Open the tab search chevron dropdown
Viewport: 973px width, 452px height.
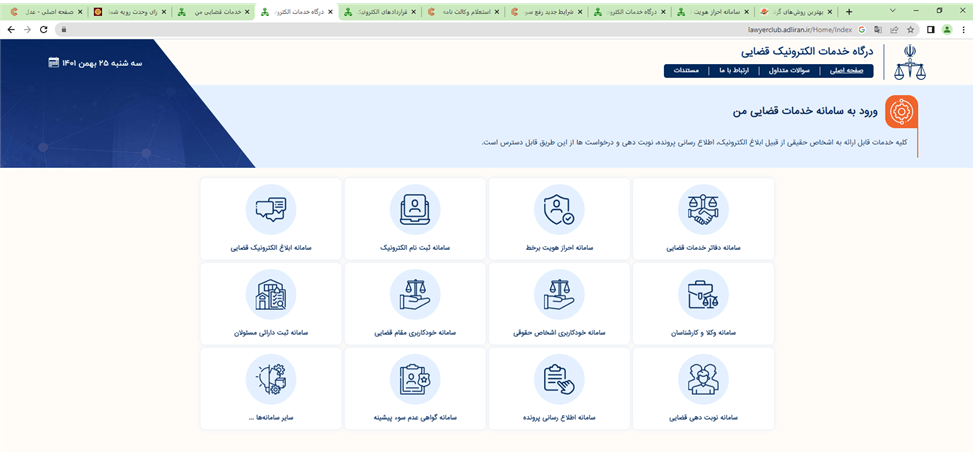893,11
